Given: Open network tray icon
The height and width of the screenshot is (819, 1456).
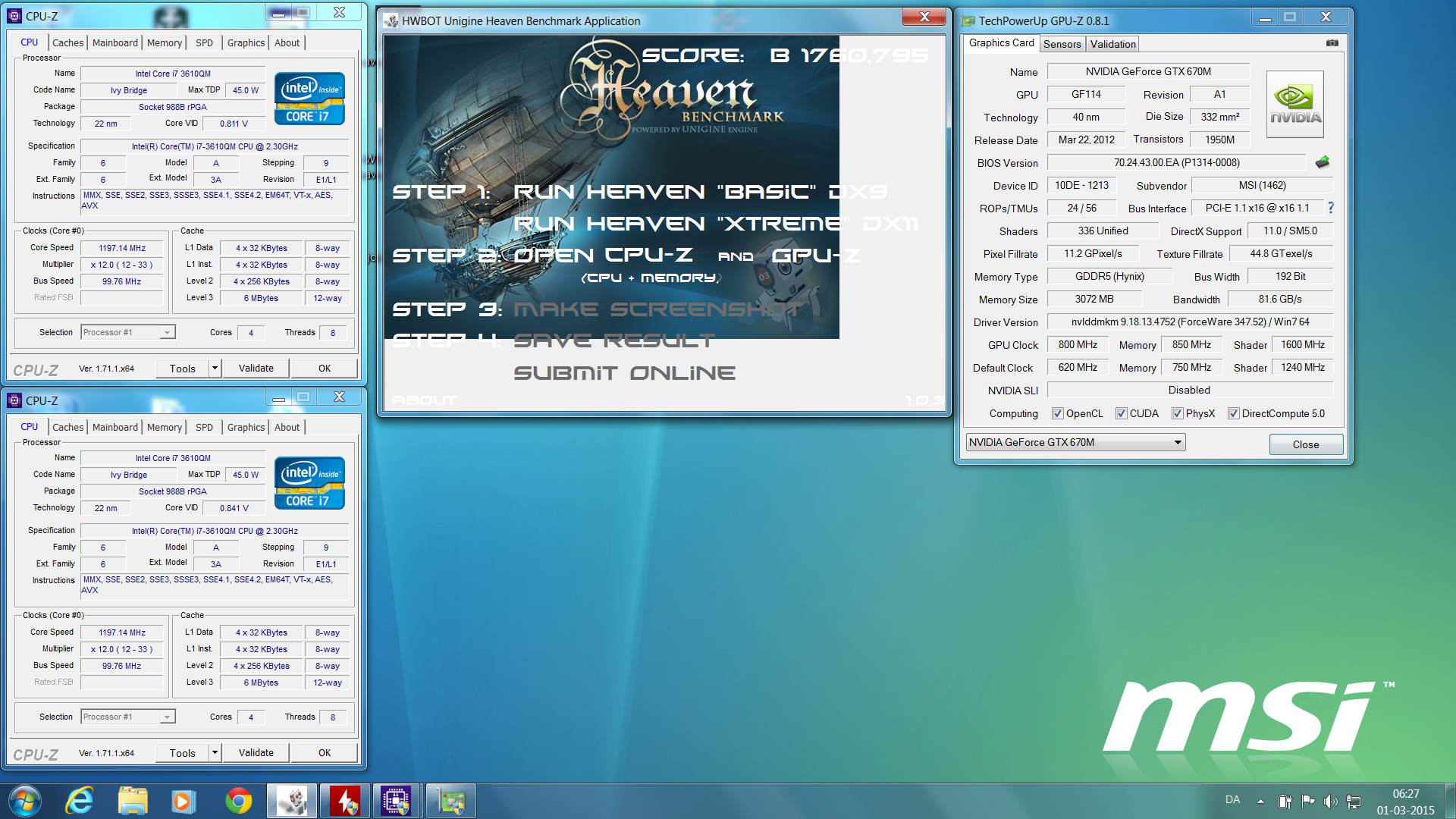Looking at the screenshot, I should pyautogui.click(x=1354, y=801).
